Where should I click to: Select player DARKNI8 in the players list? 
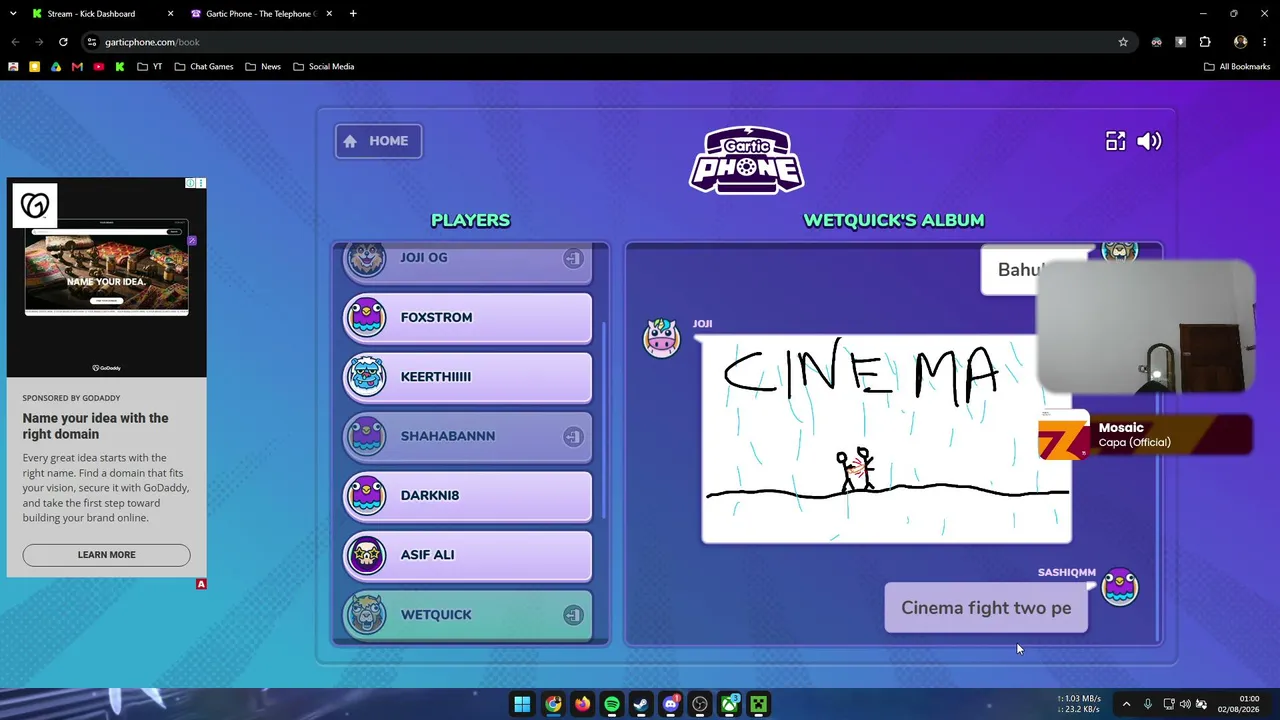(x=468, y=496)
